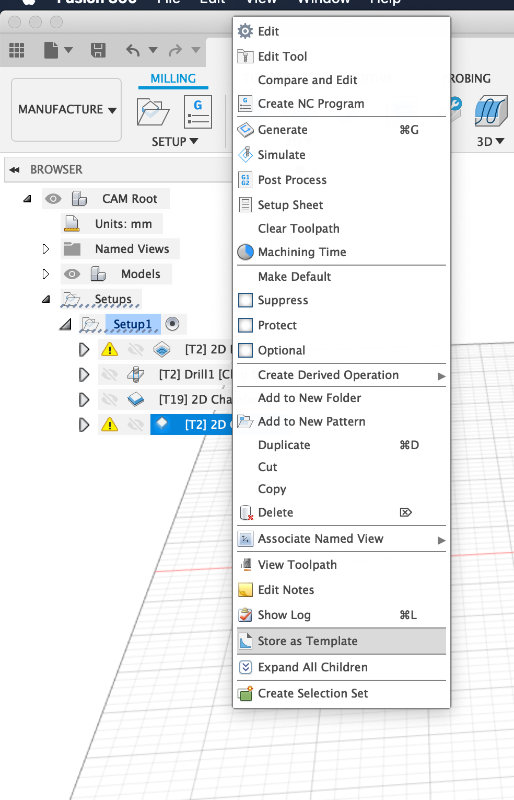Click the Generate toolpath icon
Image resolution: width=514 pixels, height=800 pixels.
click(246, 130)
